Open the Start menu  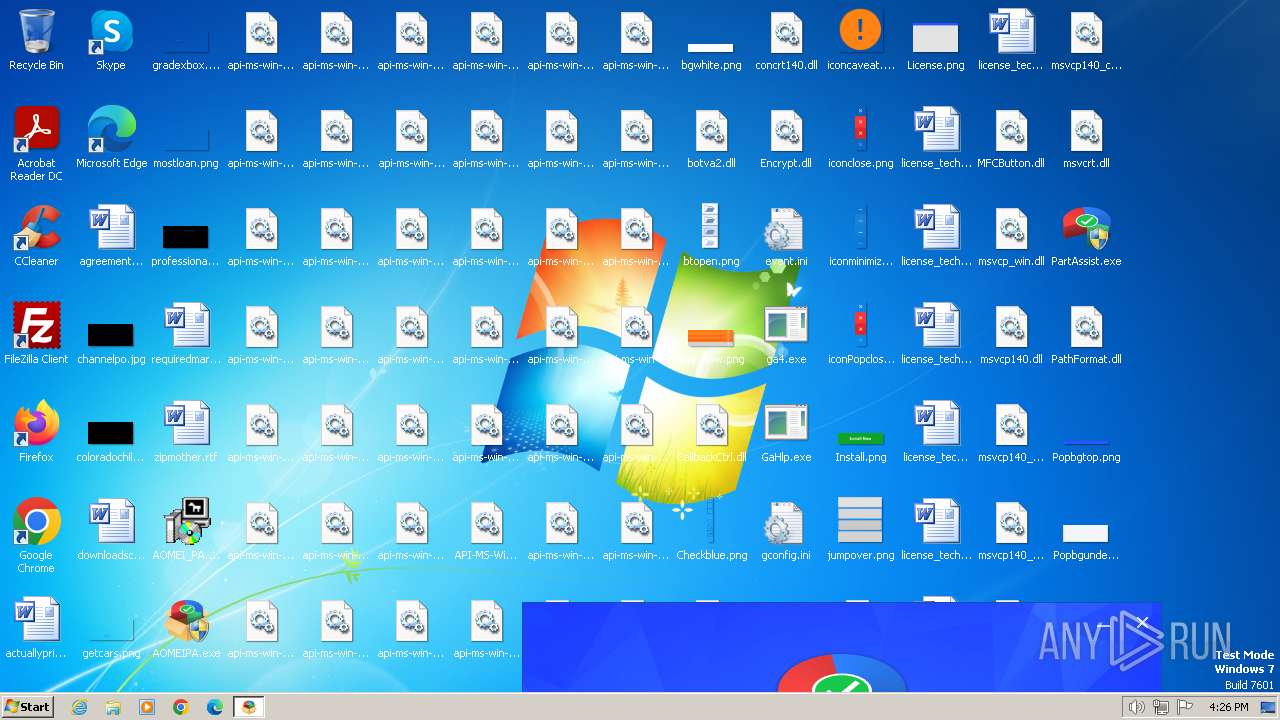click(28, 707)
